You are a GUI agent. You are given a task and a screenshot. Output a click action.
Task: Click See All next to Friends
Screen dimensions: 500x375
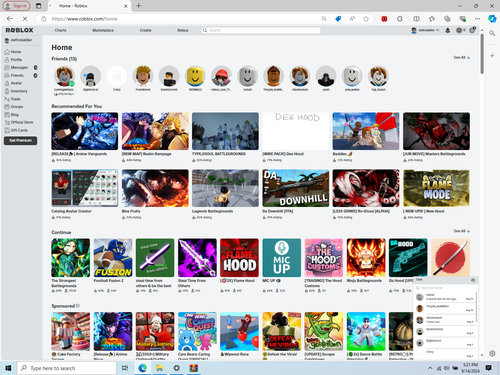pyautogui.click(x=461, y=57)
